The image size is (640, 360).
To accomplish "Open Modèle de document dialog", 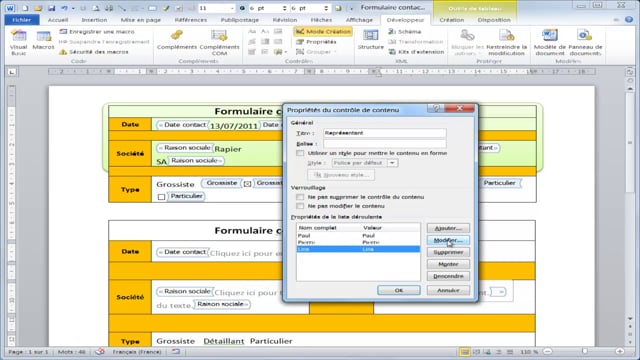I will (x=549, y=42).
